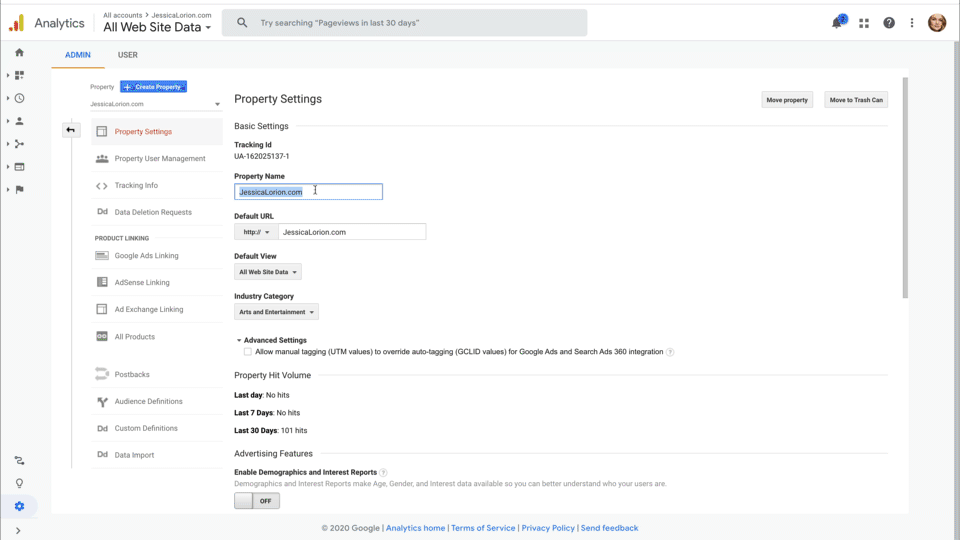Open Ad Exchange Linking
Image resolution: width=960 pixels, height=540 pixels.
tap(157, 310)
